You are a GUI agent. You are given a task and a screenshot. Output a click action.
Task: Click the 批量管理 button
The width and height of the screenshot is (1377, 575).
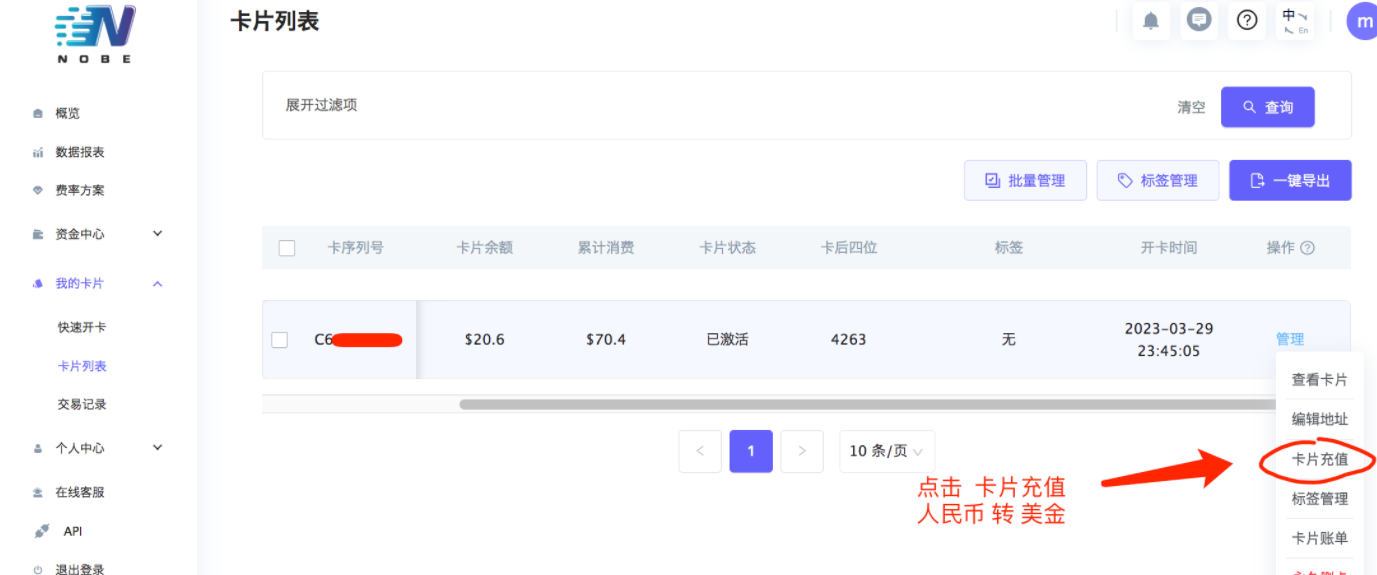[x=1025, y=180]
